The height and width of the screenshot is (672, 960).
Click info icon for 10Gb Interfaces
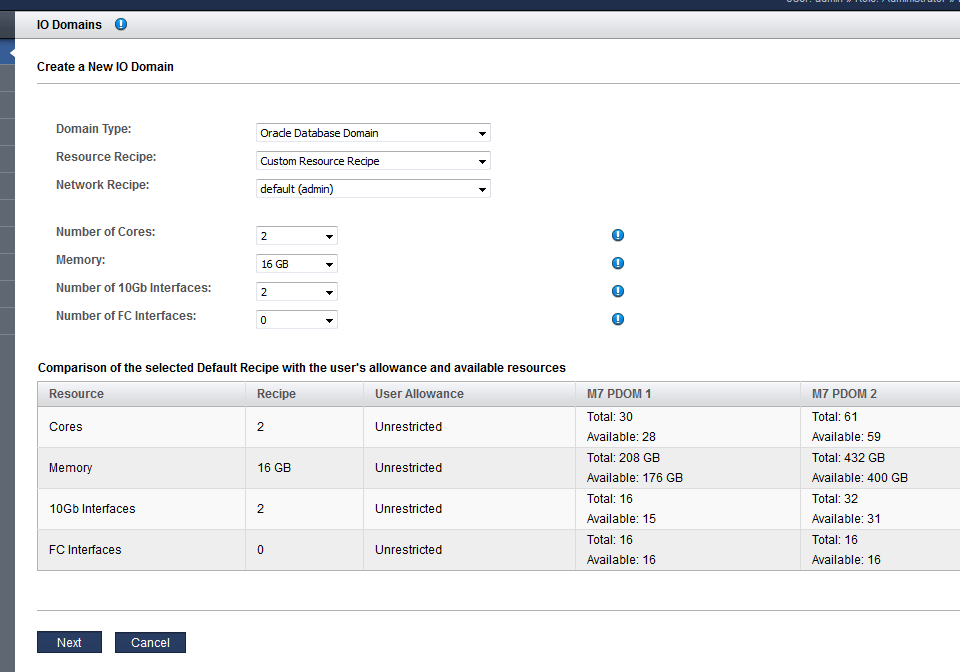coord(618,291)
